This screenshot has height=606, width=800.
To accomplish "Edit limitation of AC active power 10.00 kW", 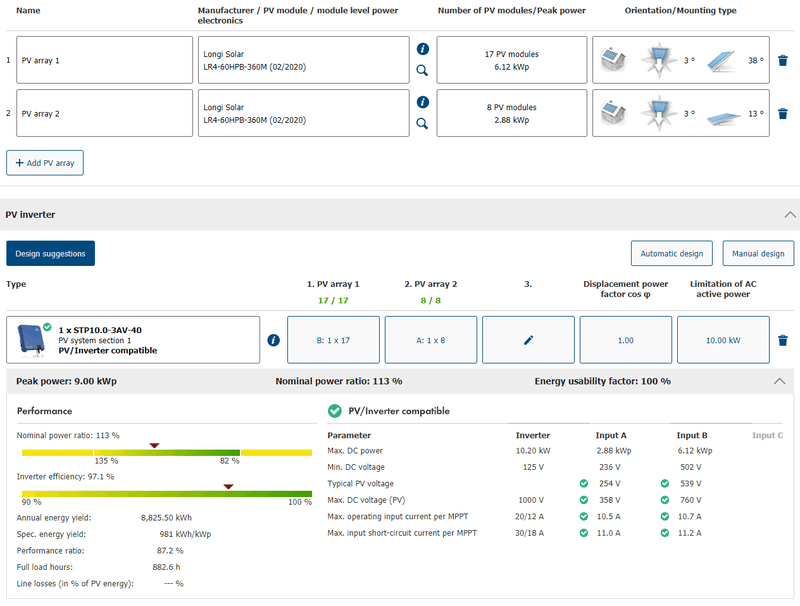I will point(723,340).
